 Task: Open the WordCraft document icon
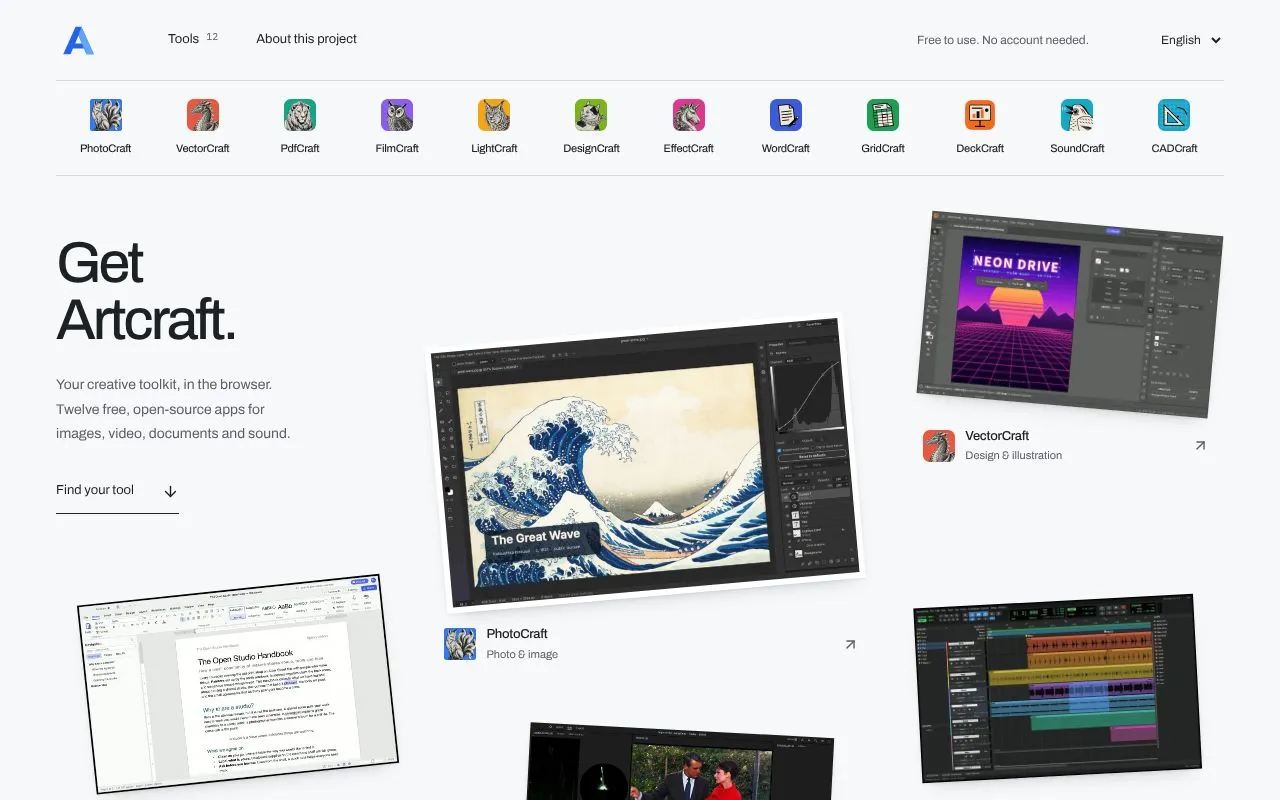coord(786,115)
